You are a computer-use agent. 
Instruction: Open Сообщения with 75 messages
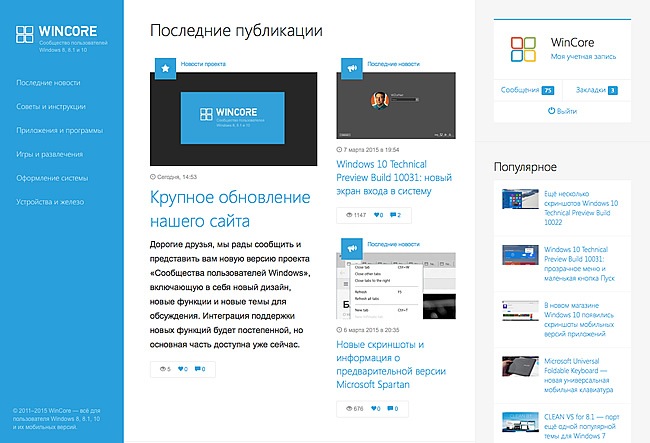pos(527,90)
